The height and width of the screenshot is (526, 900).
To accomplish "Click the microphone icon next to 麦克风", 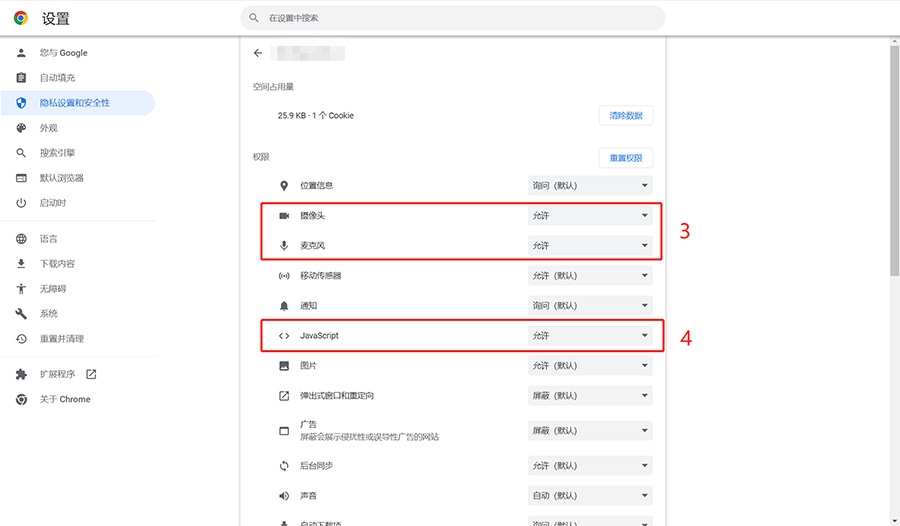I will click(x=284, y=246).
